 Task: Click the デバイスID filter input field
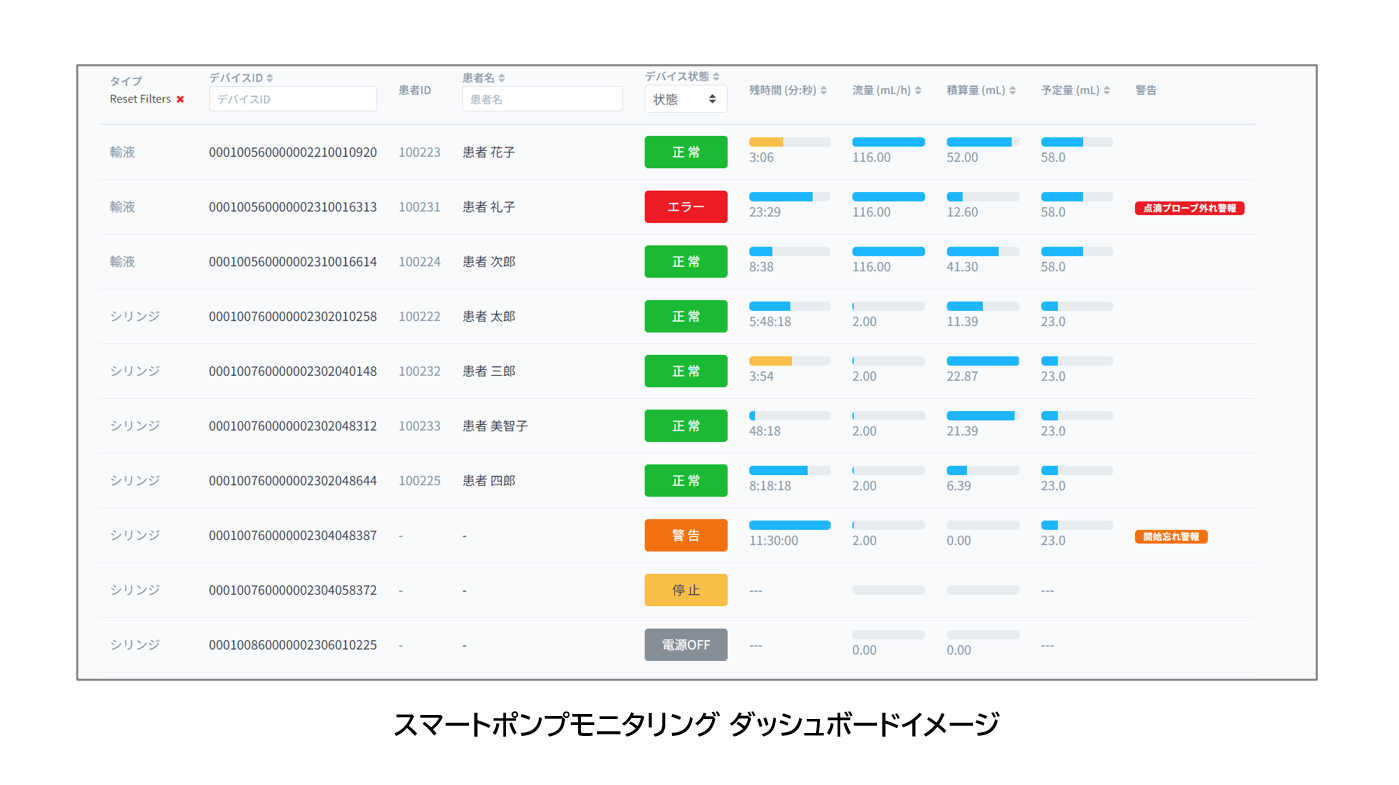point(293,99)
